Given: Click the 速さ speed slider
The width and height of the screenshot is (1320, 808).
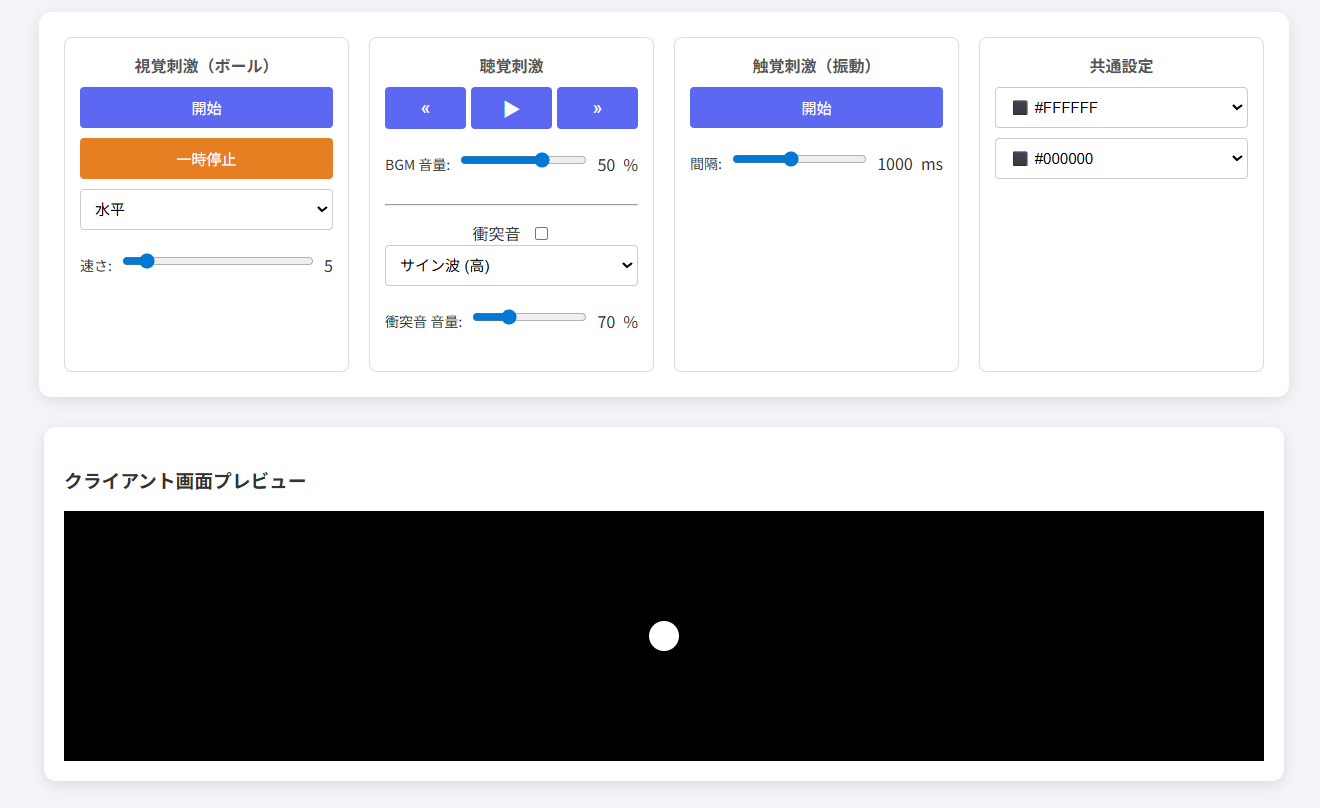Looking at the screenshot, I should [218, 261].
